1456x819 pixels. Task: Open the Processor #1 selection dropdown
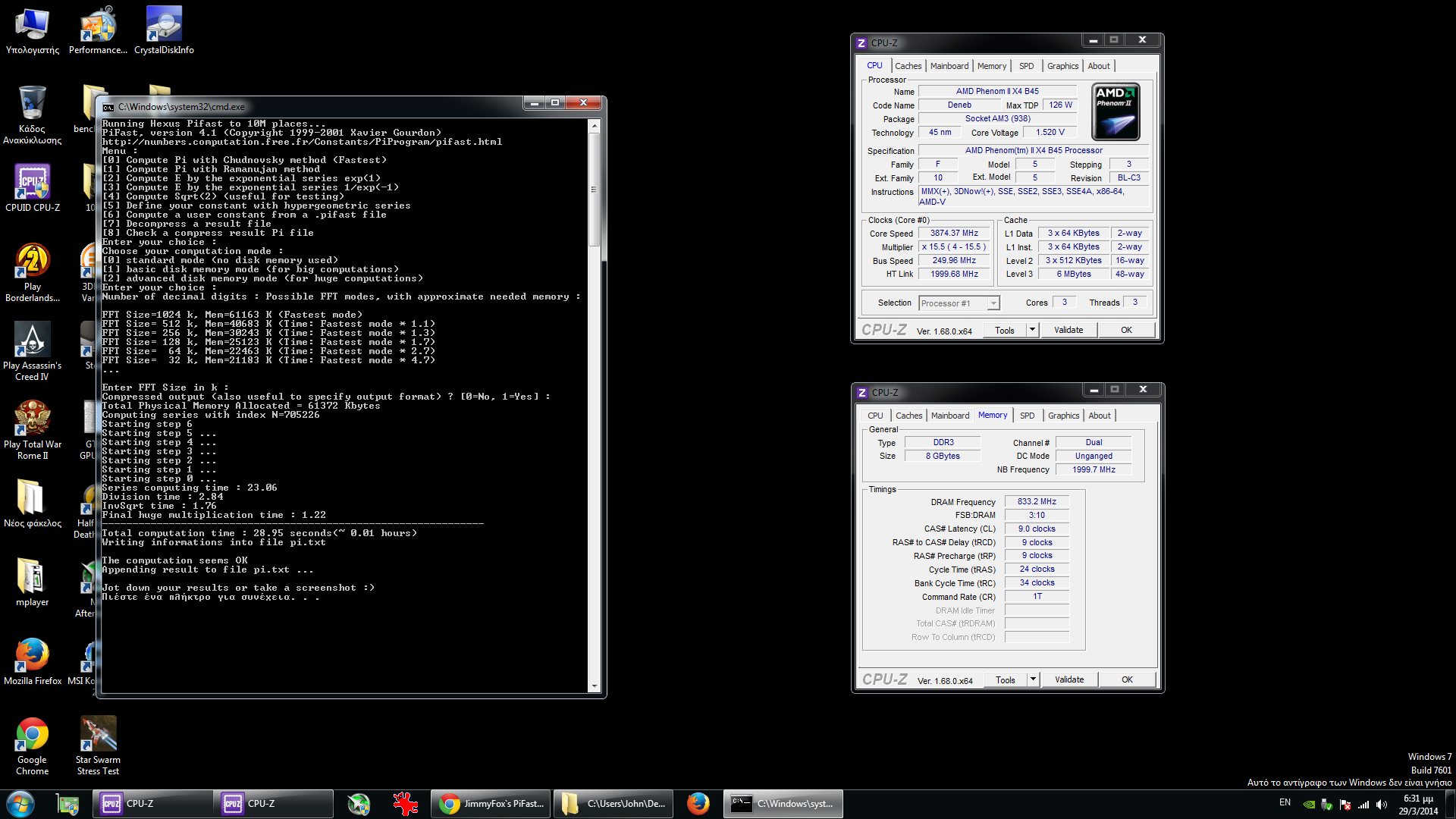(959, 303)
